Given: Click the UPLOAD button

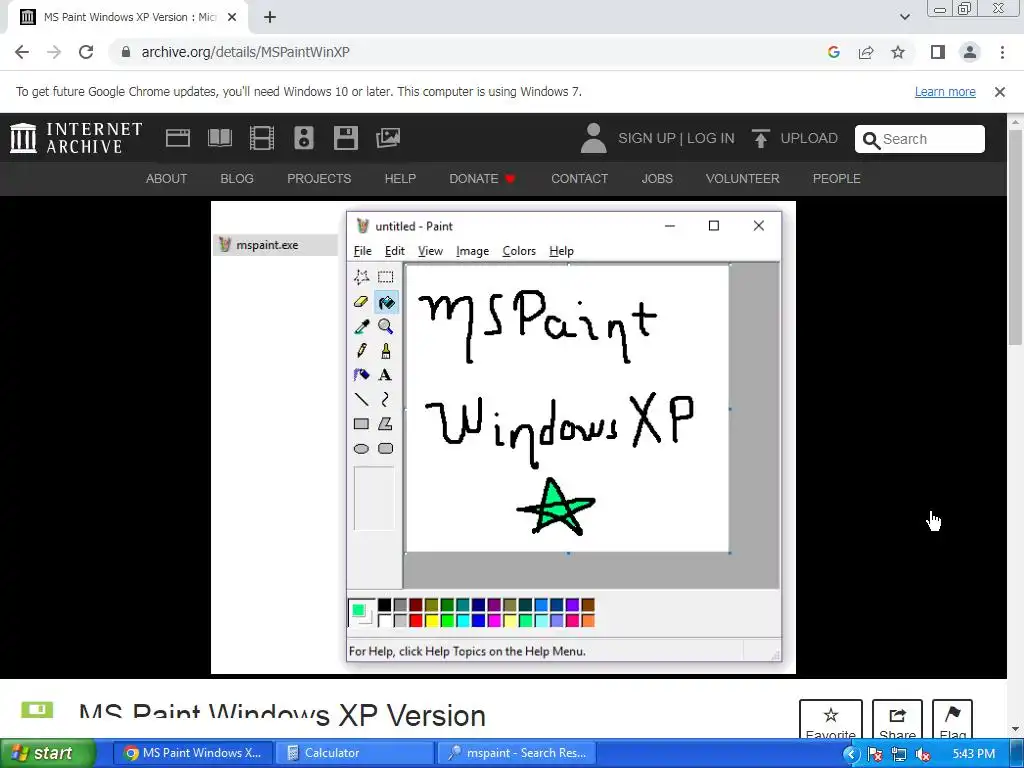Looking at the screenshot, I should [794, 138].
